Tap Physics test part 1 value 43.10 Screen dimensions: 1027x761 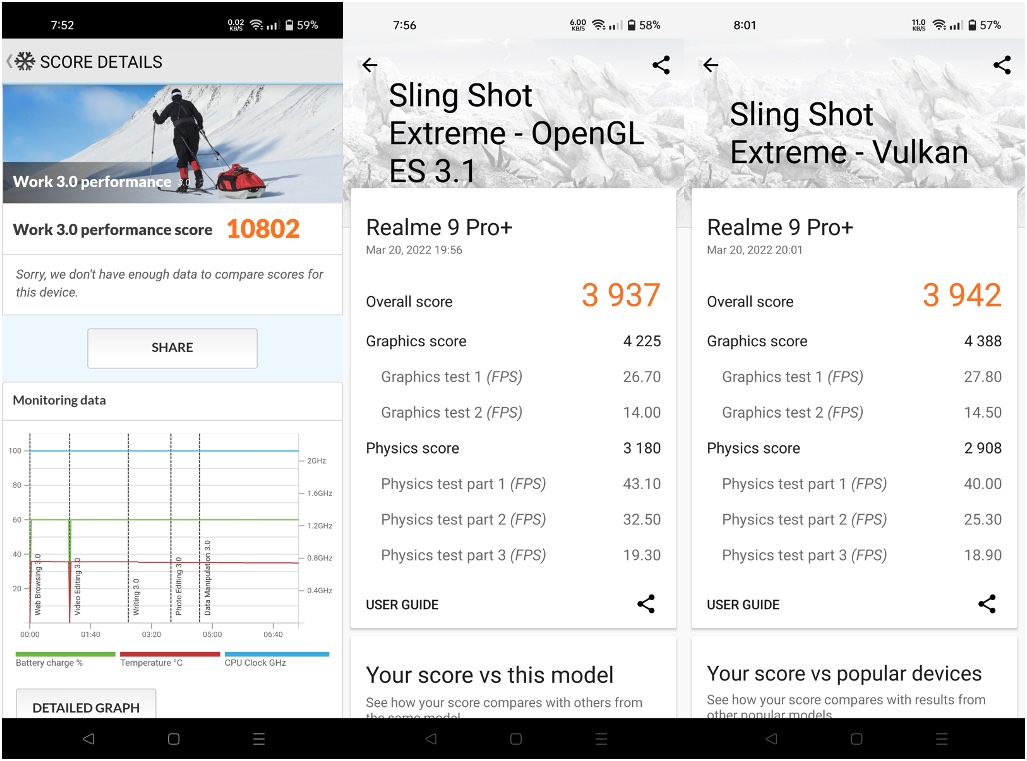(x=642, y=484)
